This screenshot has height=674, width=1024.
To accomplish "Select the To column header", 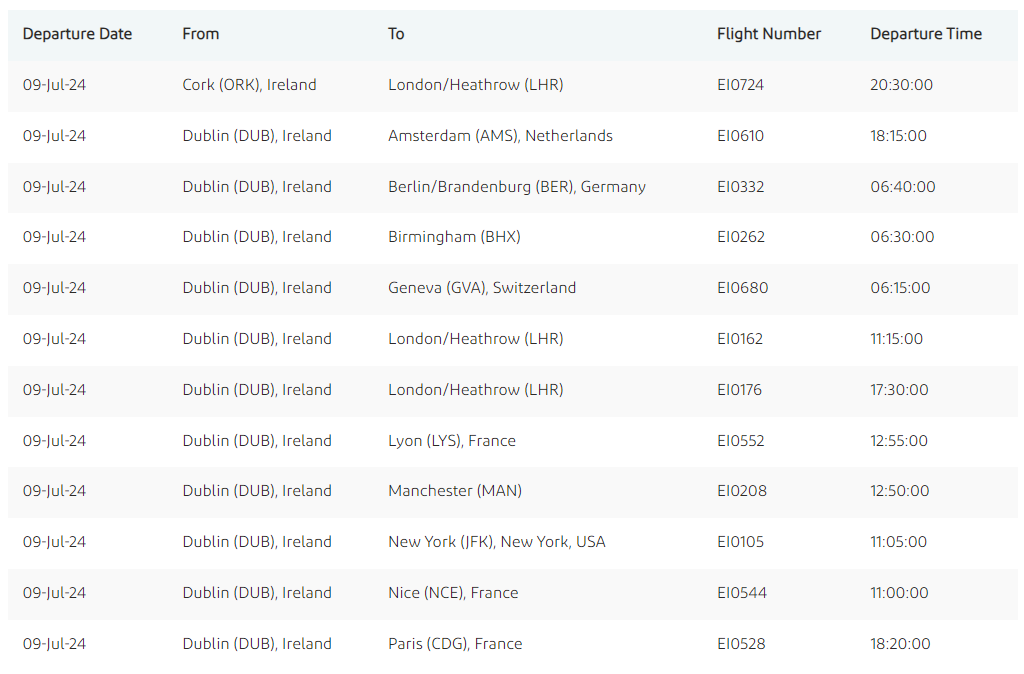I will click(396, 34).
